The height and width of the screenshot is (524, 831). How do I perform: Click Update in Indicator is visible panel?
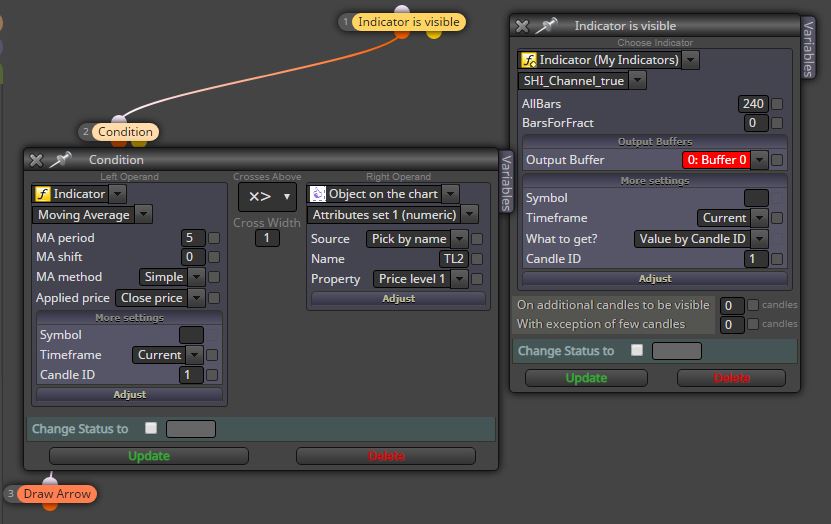[586, 378]
